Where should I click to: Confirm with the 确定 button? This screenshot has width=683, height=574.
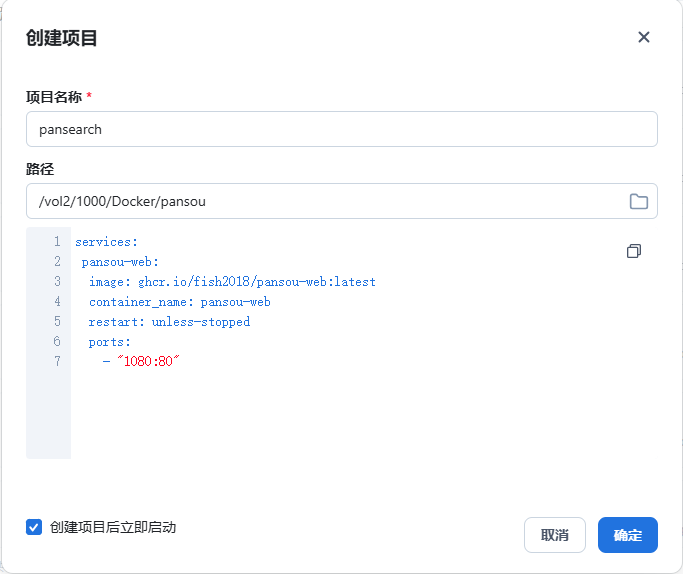pyautogui.click(x=627, y=535)
